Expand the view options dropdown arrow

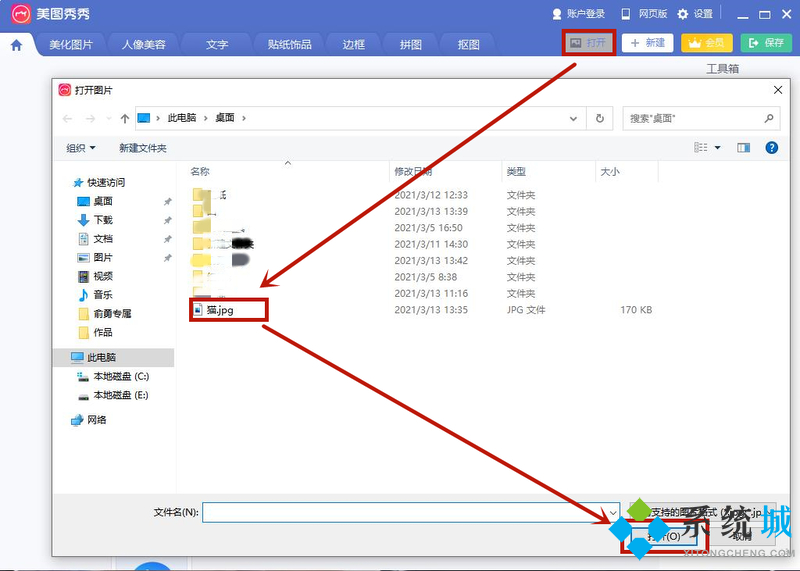(717, 147)
